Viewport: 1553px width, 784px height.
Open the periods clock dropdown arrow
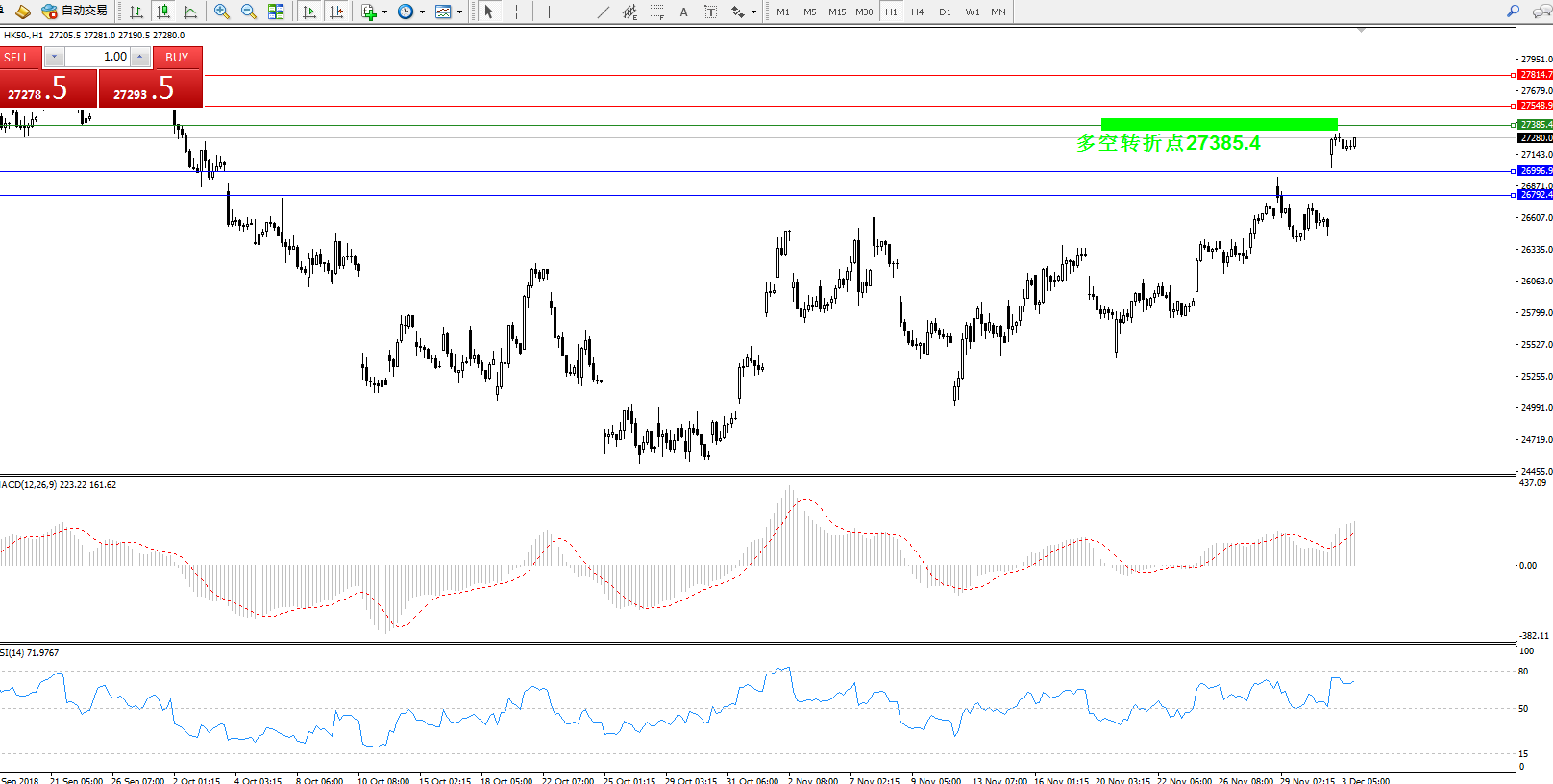coord(422,12)
